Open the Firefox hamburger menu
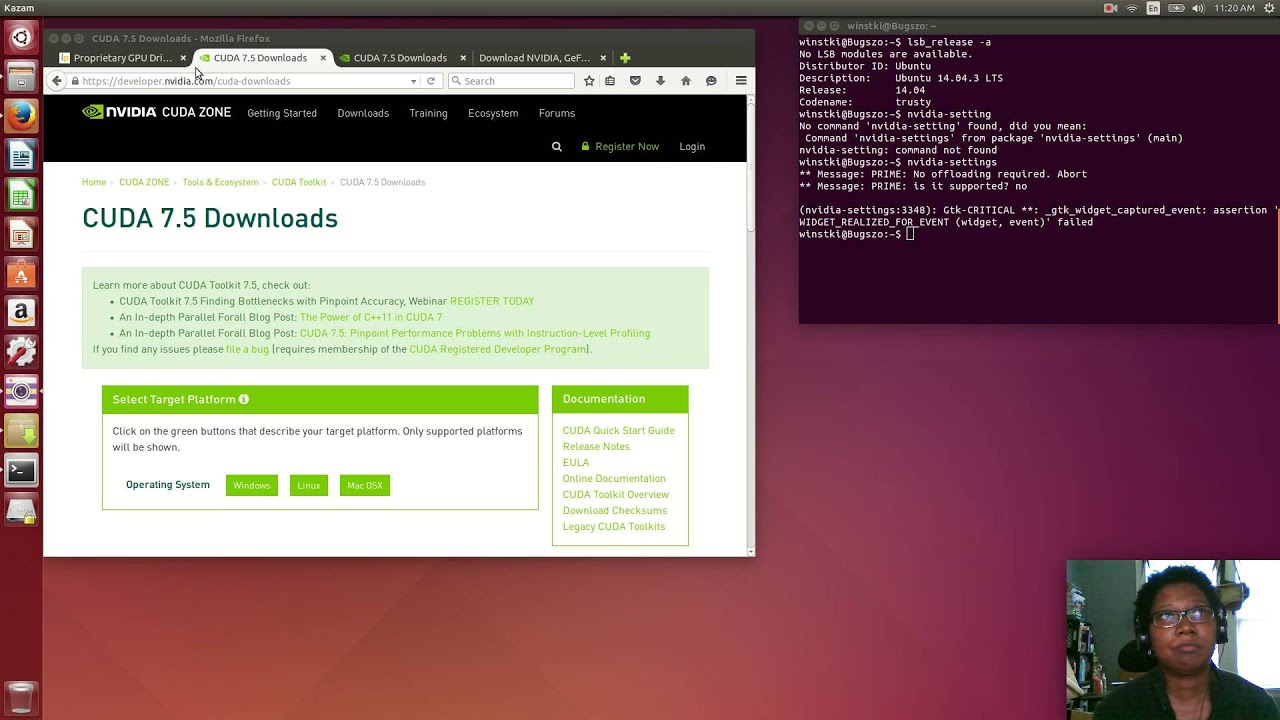1280x720 pixels. click(741, 81)
